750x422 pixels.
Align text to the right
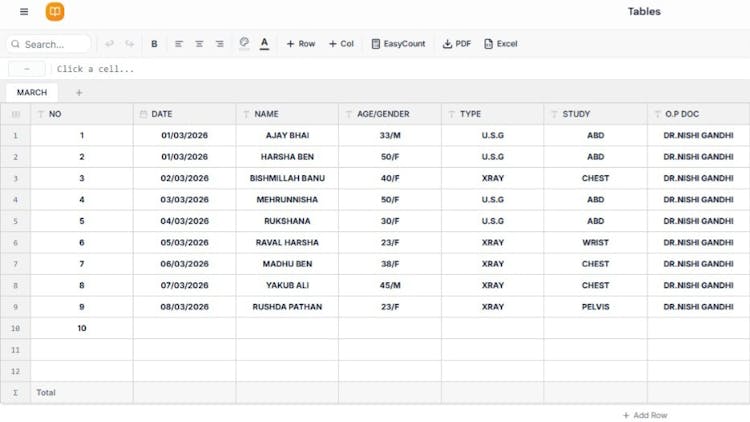click(x=219, y=44)
